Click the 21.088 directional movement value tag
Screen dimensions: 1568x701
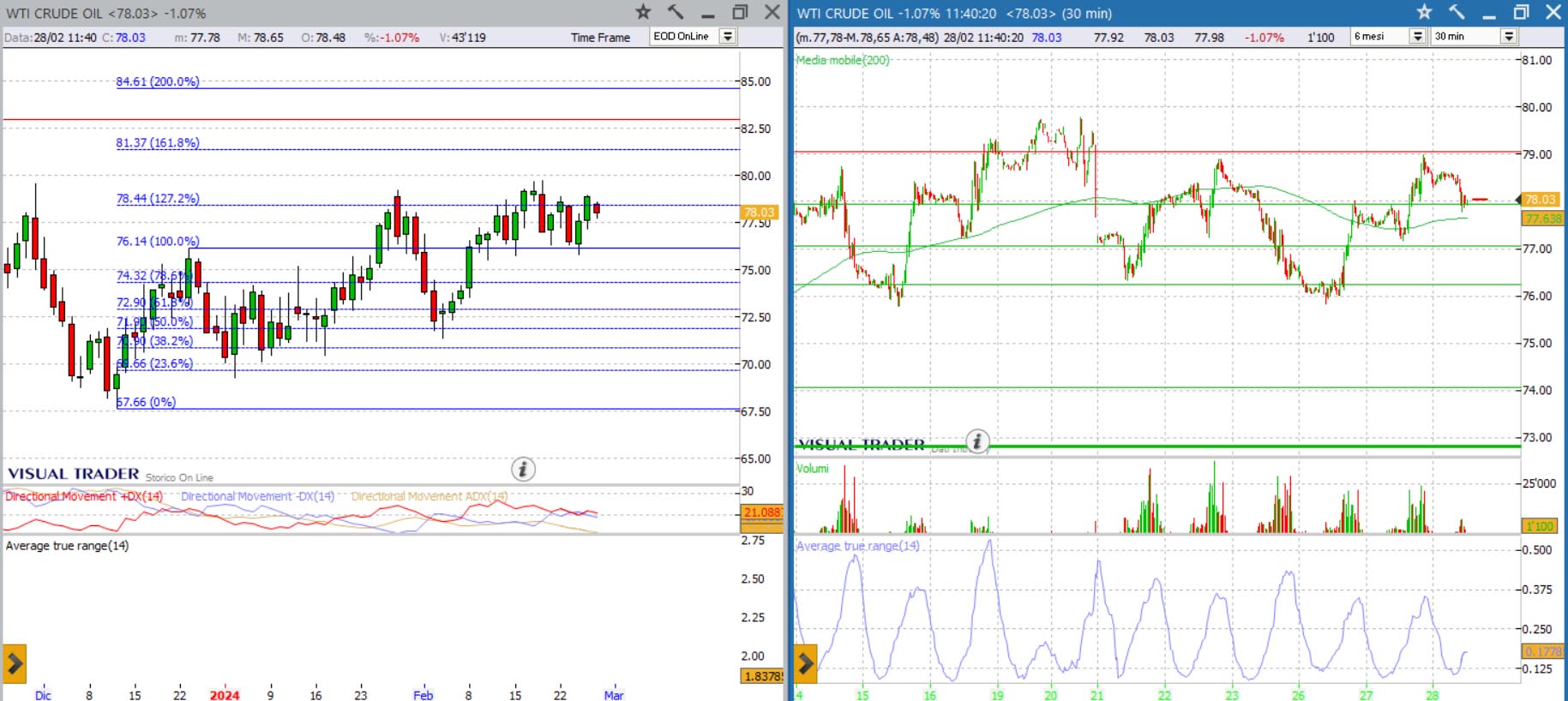click(761, 512)
